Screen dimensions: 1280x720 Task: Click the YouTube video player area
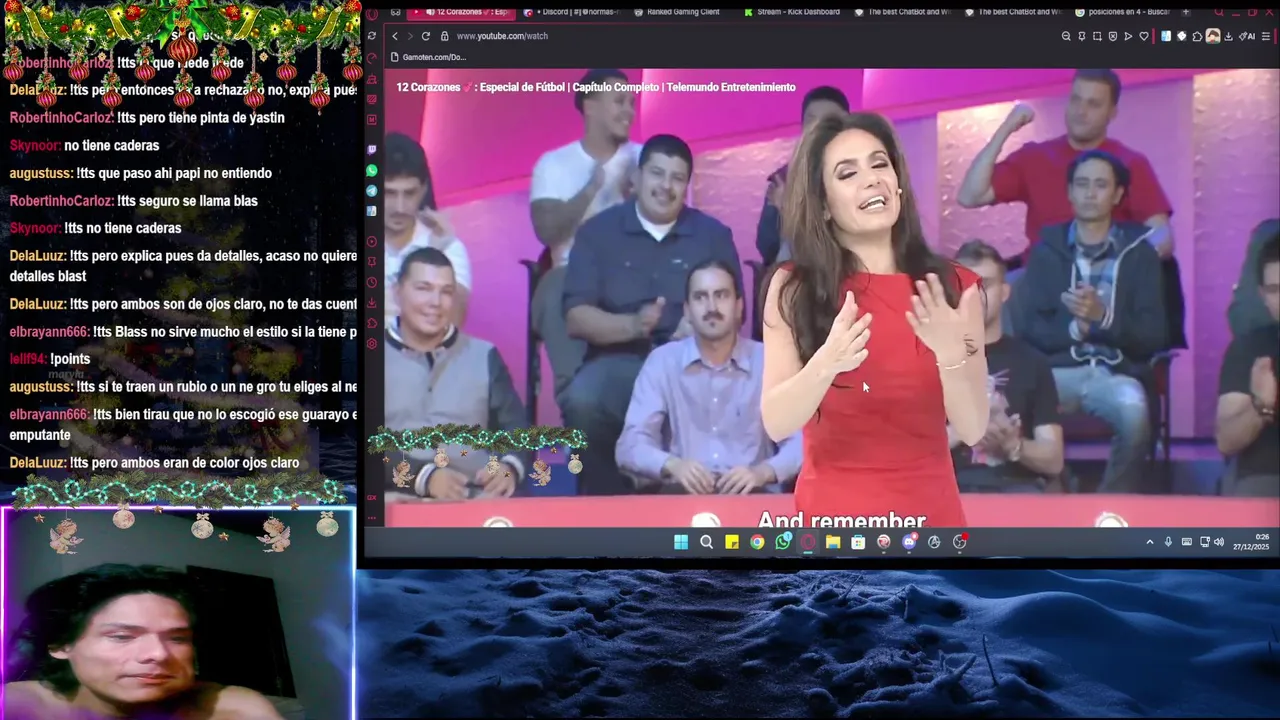tap(830, 300)
